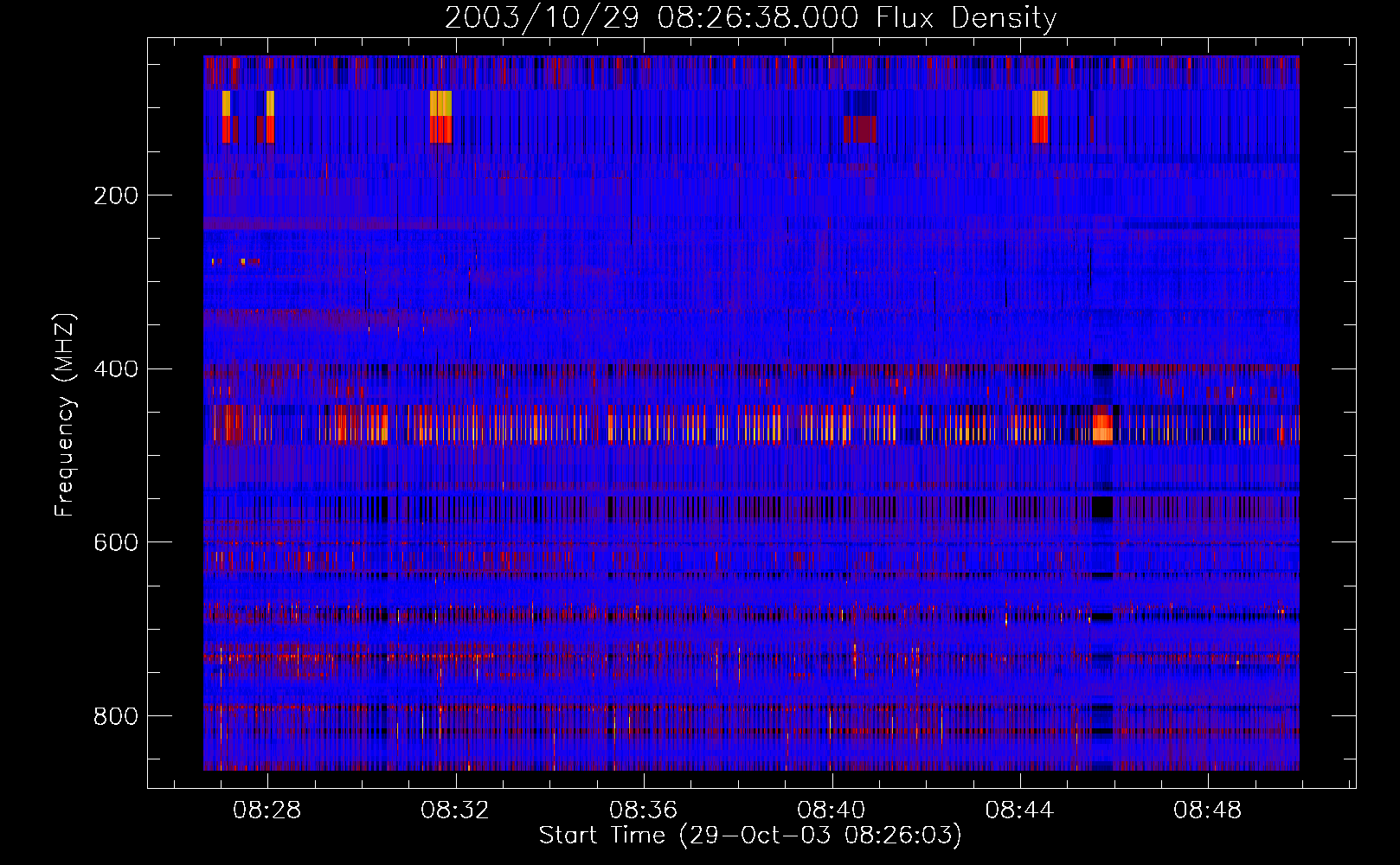Click the yellow burst block near 08:44:30 at top
The width and height of the screenshot is (1400, 865).
click(x=1040, y=103)
